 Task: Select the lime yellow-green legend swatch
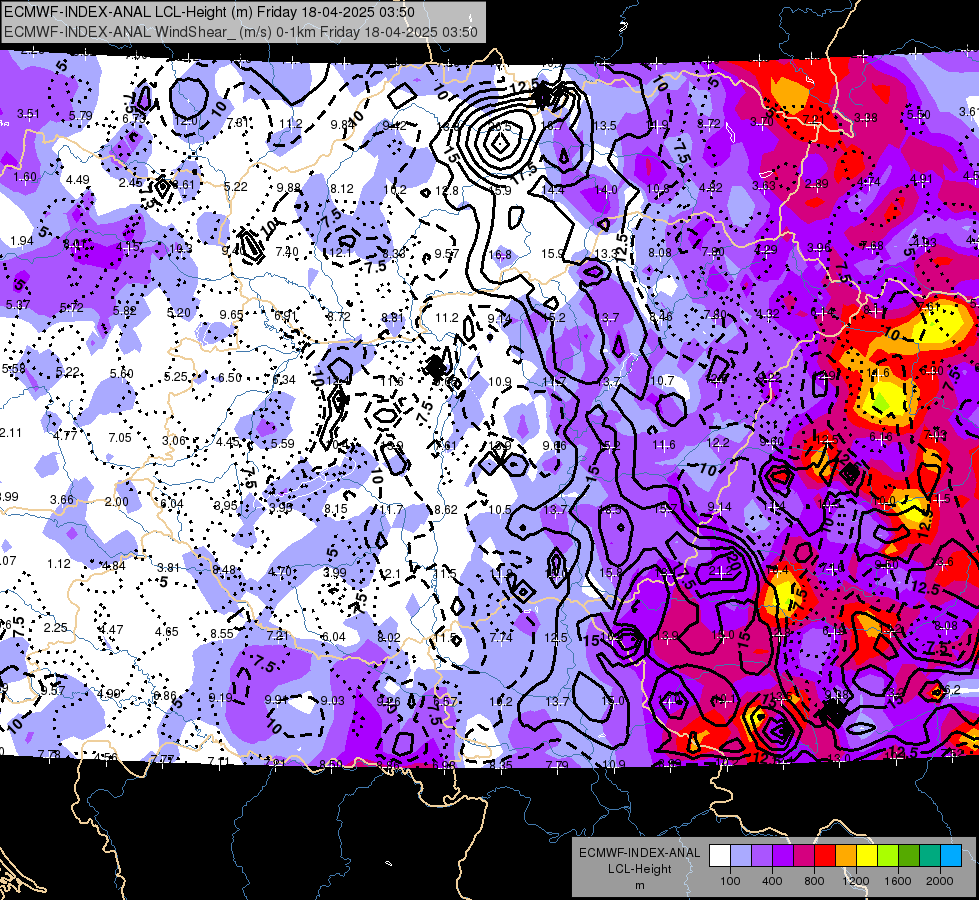(888, 856)
